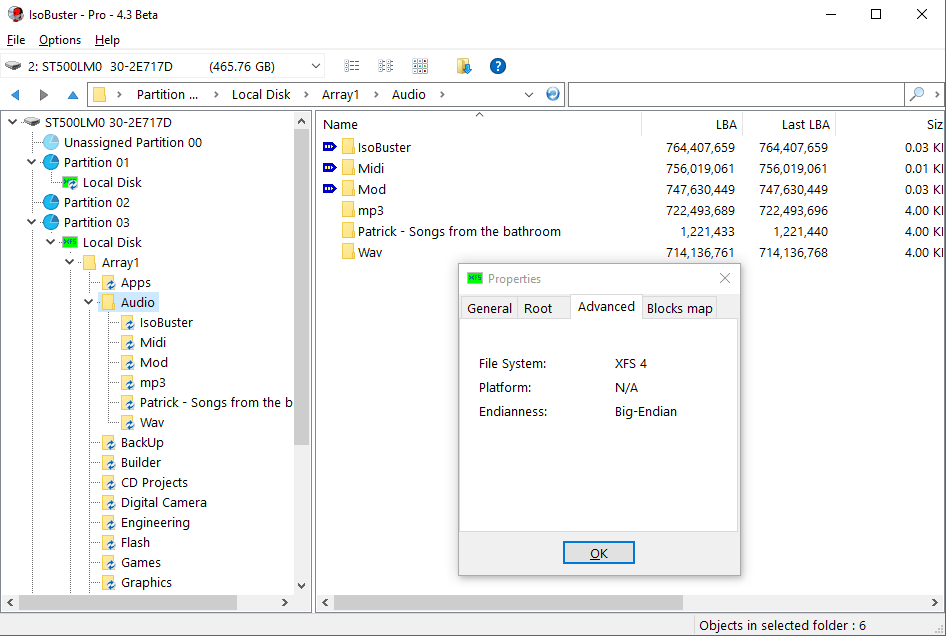The height and width of the screenshot is (636, 946).
Task: Click the breadcrumb root folder icon
Action: [100, 95]
